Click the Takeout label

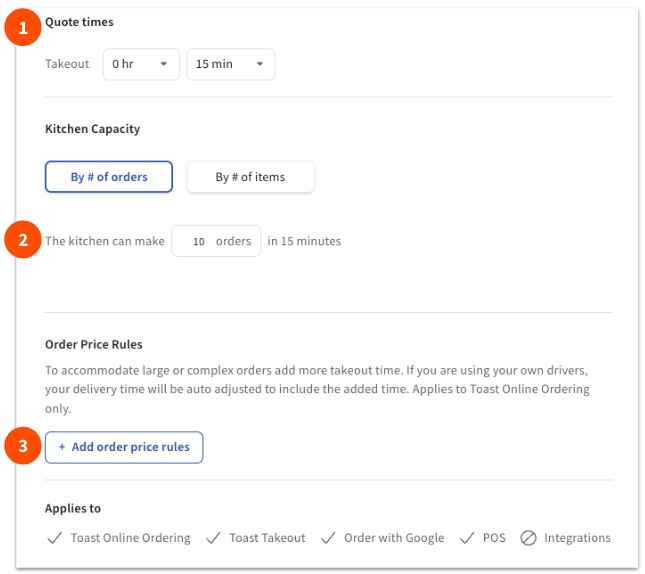[x=67, y=64]
